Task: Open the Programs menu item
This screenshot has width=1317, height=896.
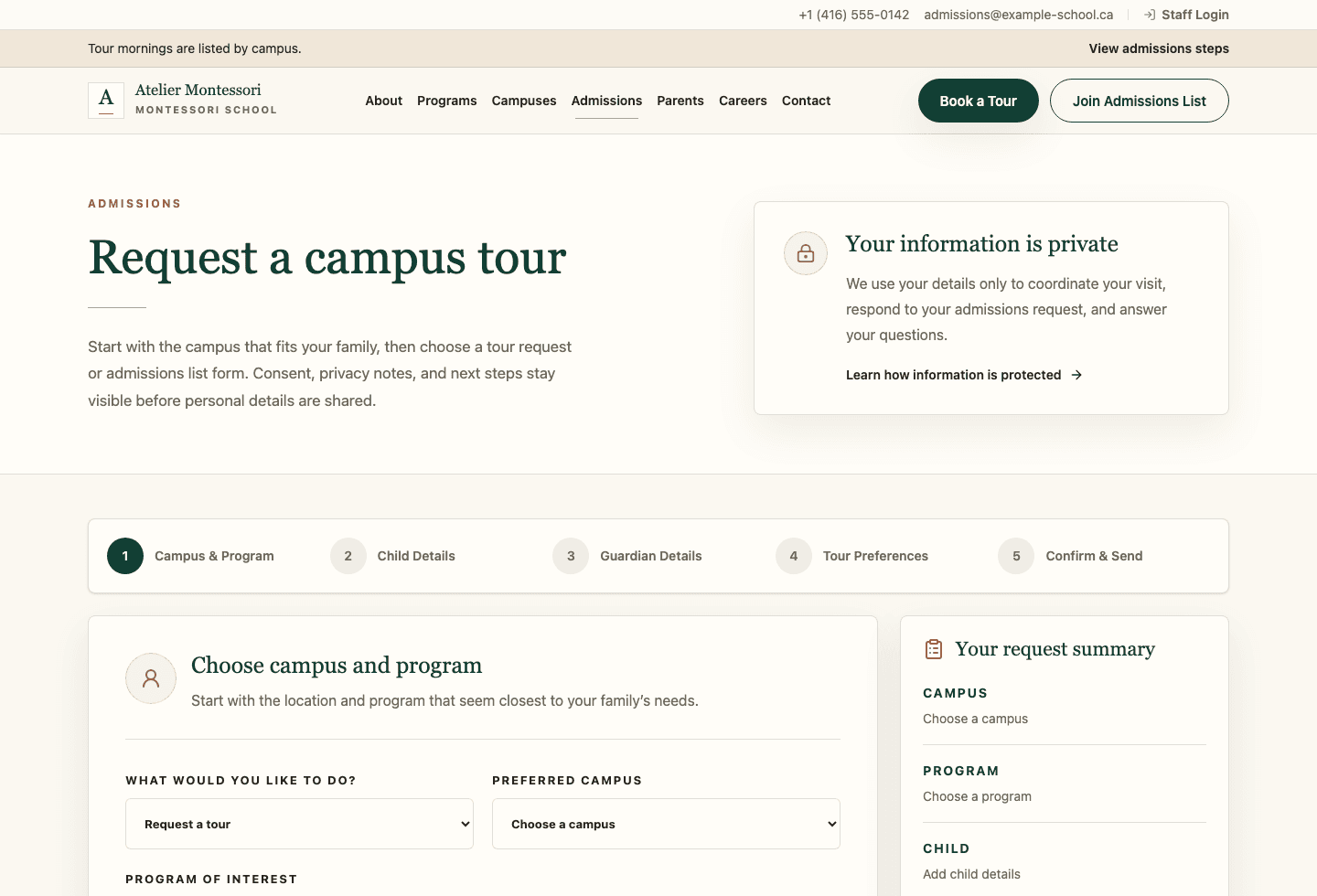Action: click(x=447, y=101)
